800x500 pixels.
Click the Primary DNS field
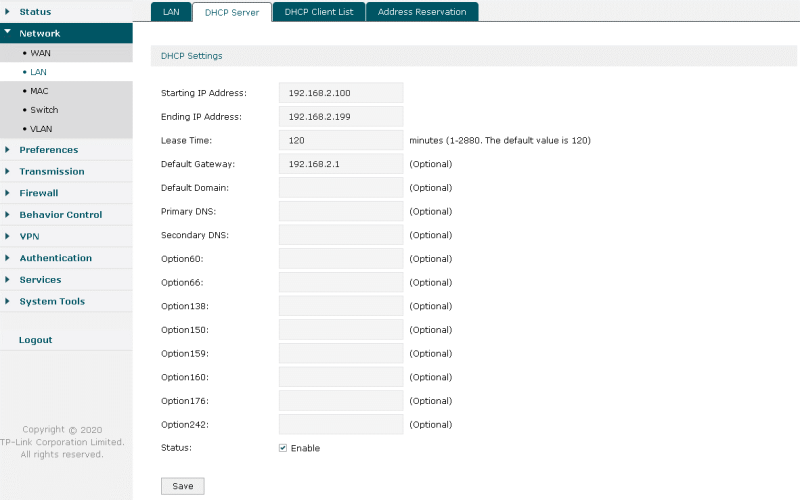[x=341, y=211]
